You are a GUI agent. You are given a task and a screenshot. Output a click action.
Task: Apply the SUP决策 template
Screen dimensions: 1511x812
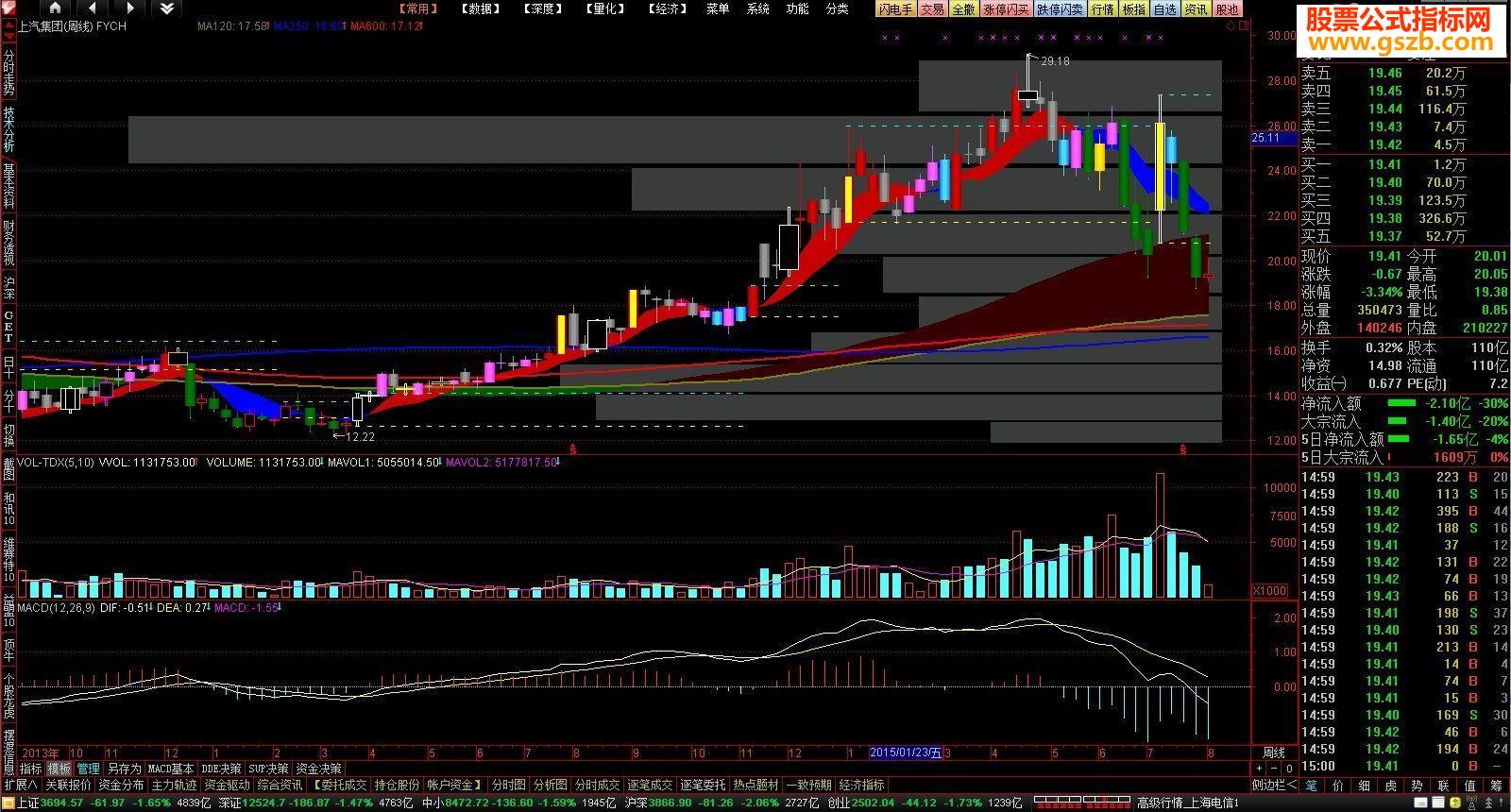(269, 769)
